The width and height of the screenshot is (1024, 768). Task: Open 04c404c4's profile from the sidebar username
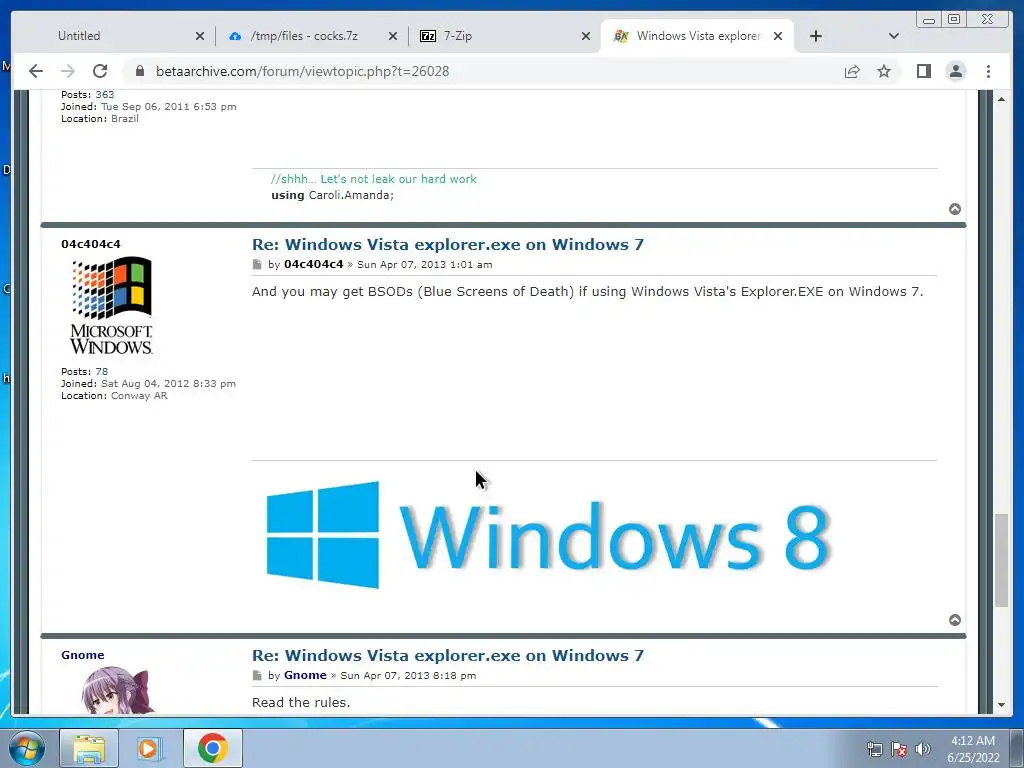tap(91, 244)
